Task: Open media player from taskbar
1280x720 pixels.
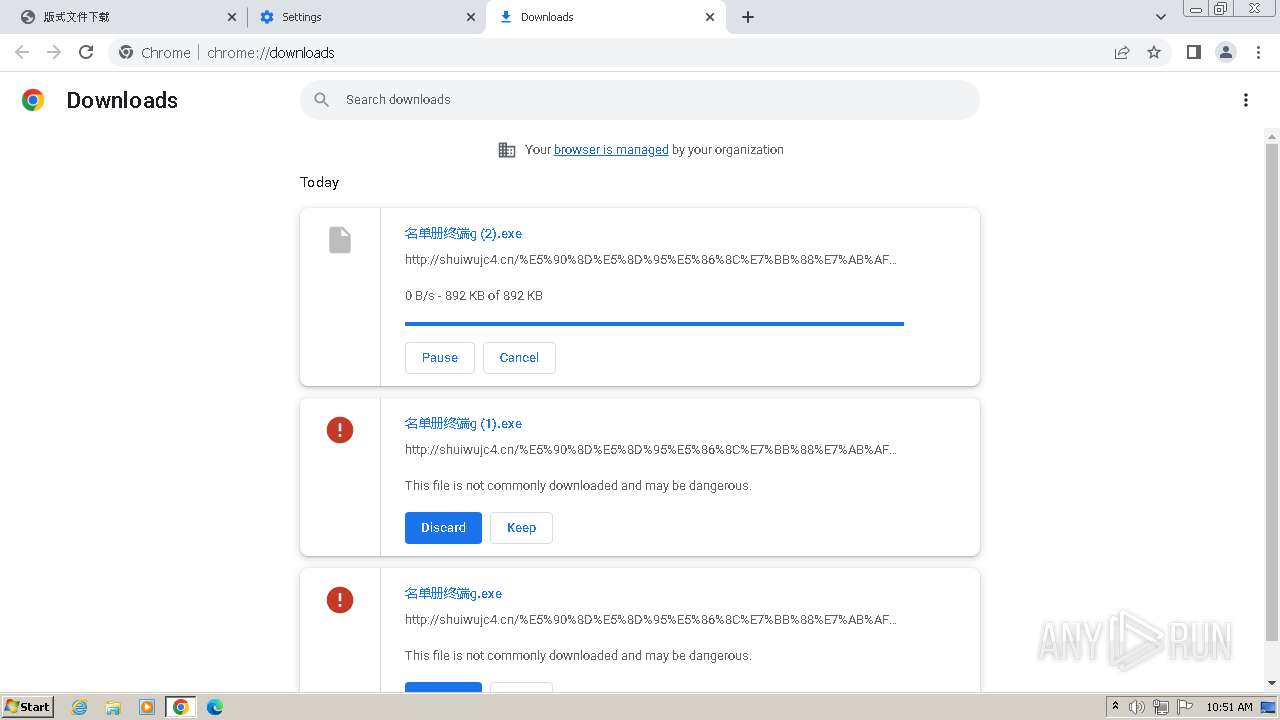Action: (x=147, y=707)
